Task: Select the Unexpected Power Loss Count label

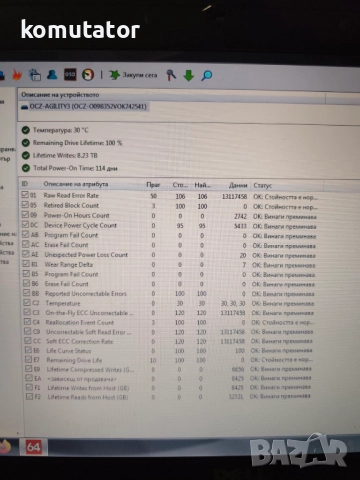Action: click(x=86, y=255)
